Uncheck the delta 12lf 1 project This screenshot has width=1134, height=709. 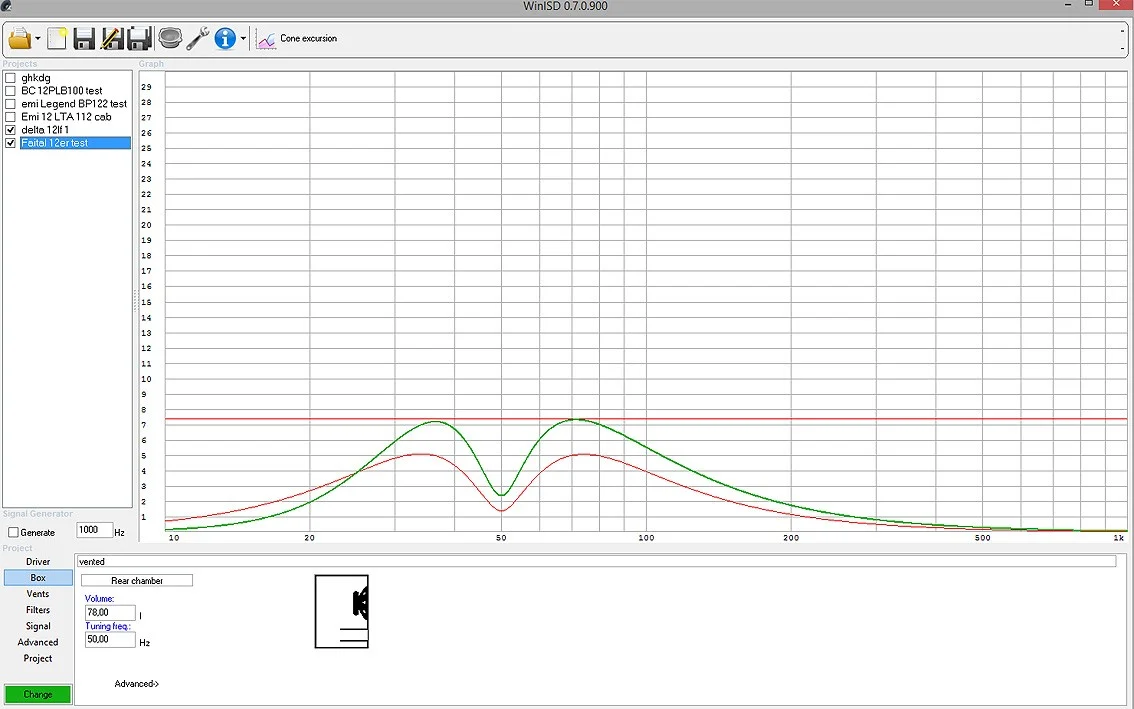[x=11, y=130]
